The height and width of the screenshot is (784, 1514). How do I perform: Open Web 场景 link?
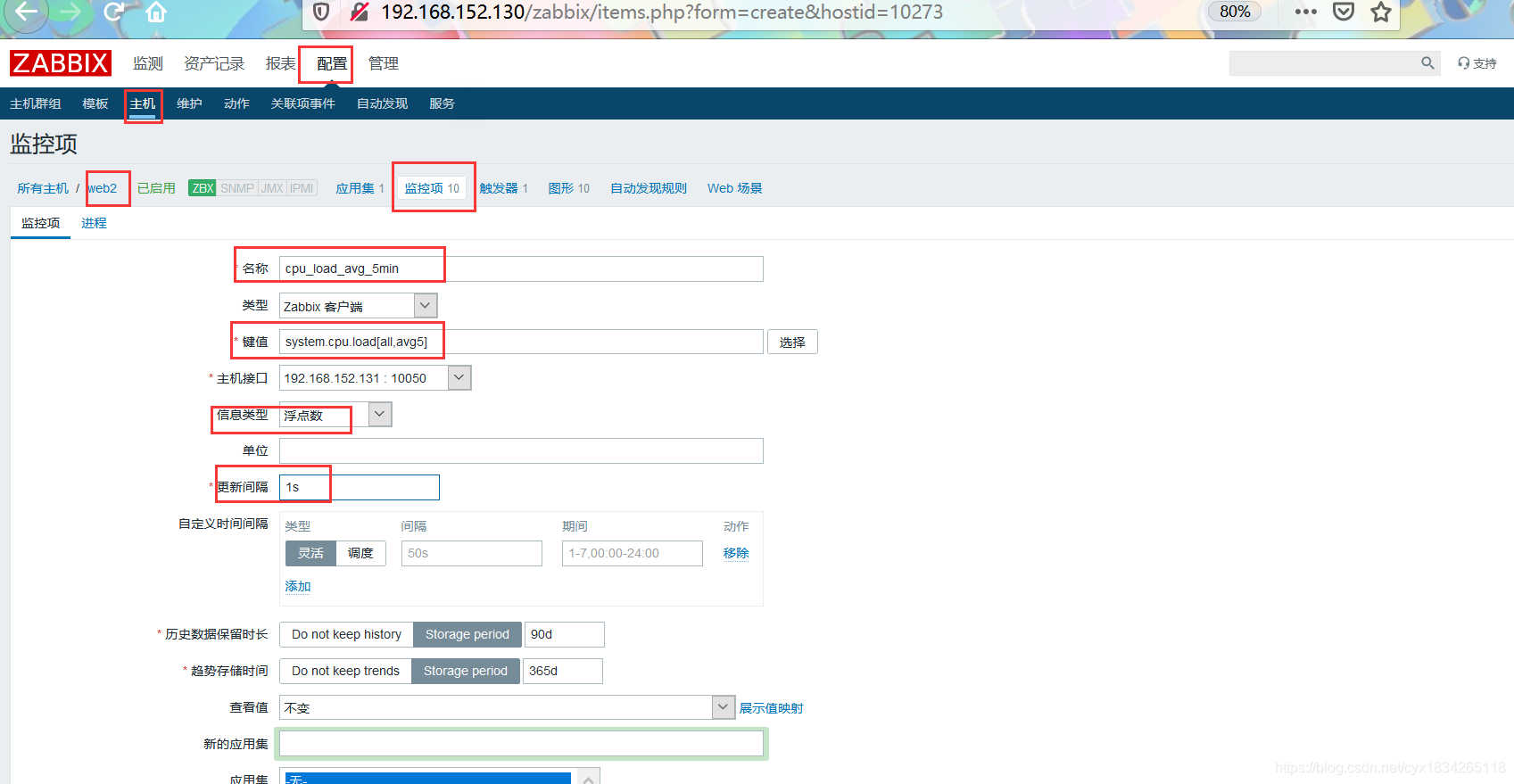pyautogui.click(x=735, y=188)
